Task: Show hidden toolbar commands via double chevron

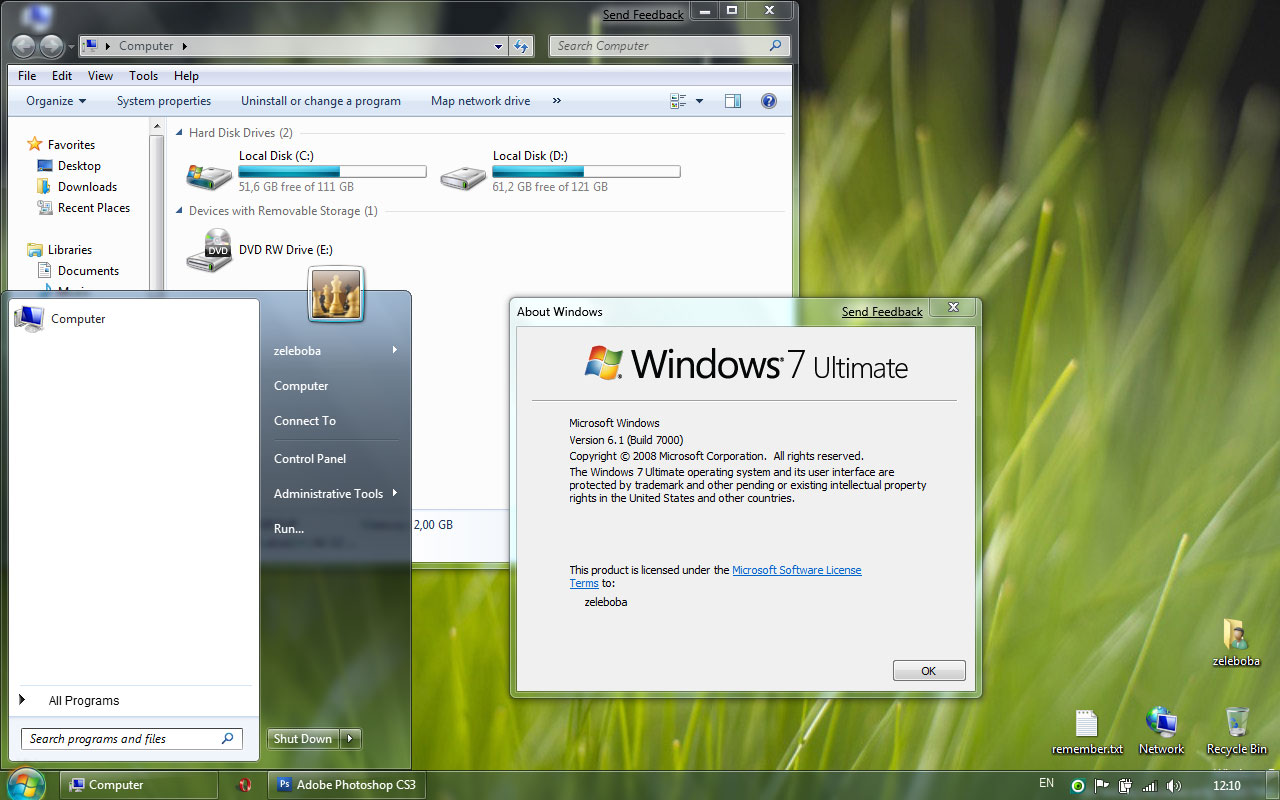Action: pos(557,101)
